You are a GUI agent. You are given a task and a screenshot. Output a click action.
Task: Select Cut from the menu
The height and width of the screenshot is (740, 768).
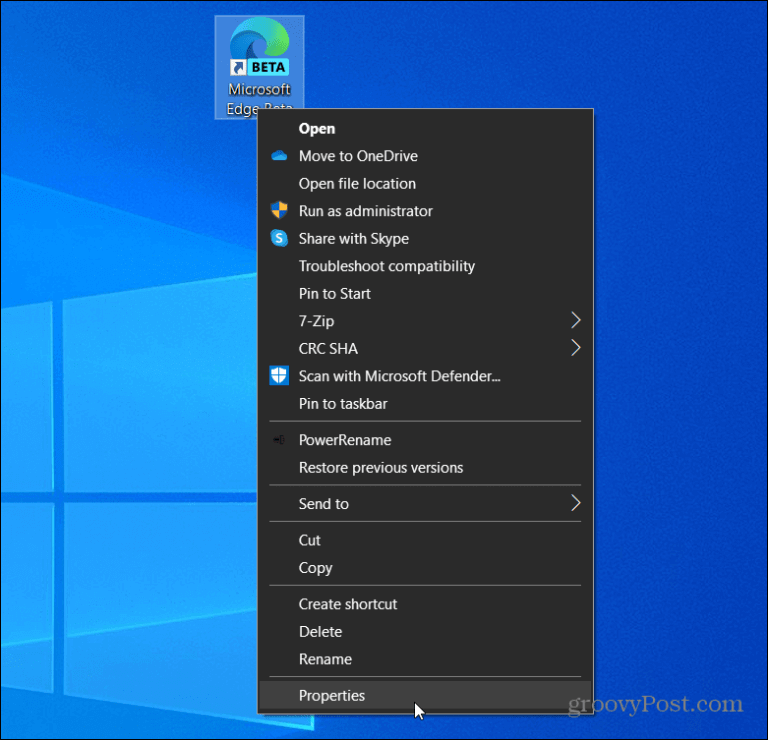point(425,540)
